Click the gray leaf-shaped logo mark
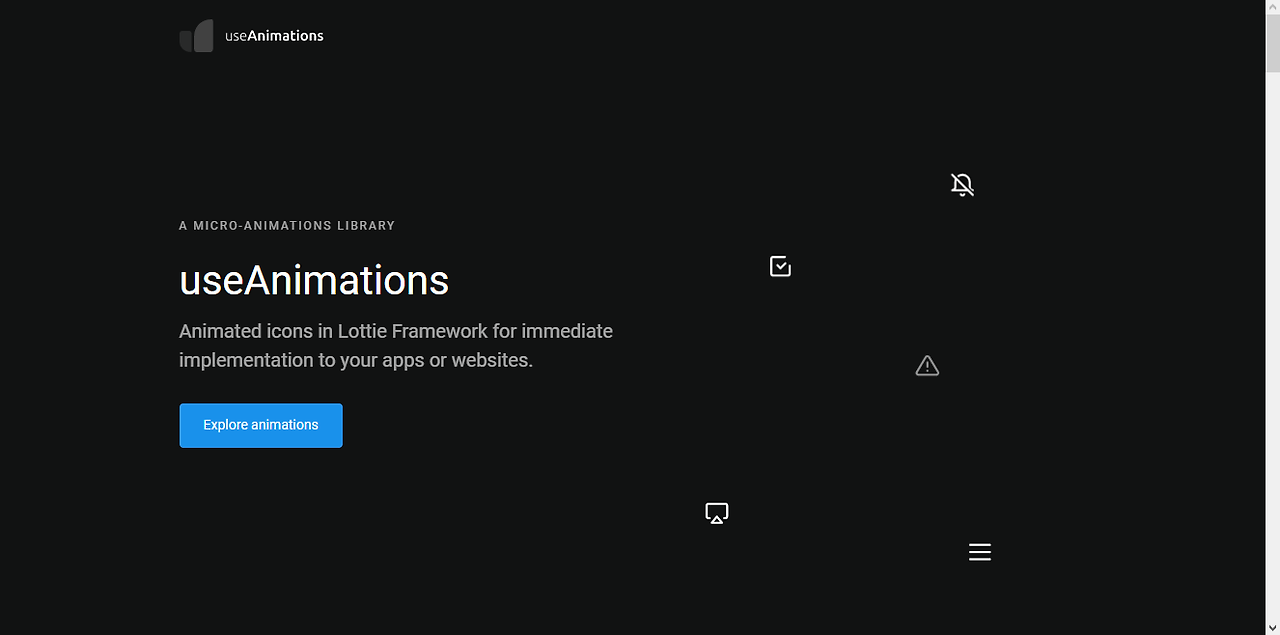1280x635 pixels. 196,36
